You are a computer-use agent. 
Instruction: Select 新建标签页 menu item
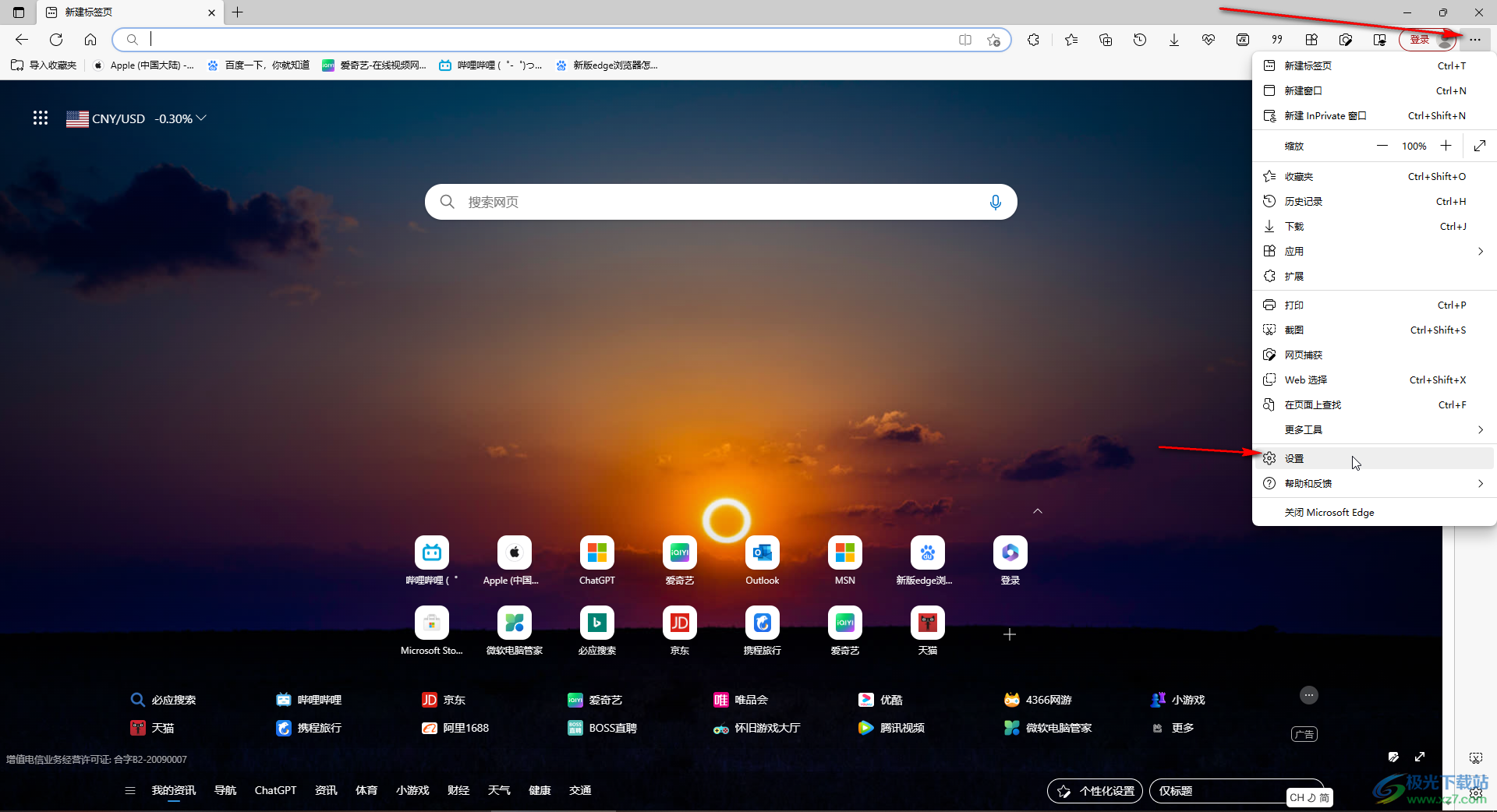[x=1374, y=65]
